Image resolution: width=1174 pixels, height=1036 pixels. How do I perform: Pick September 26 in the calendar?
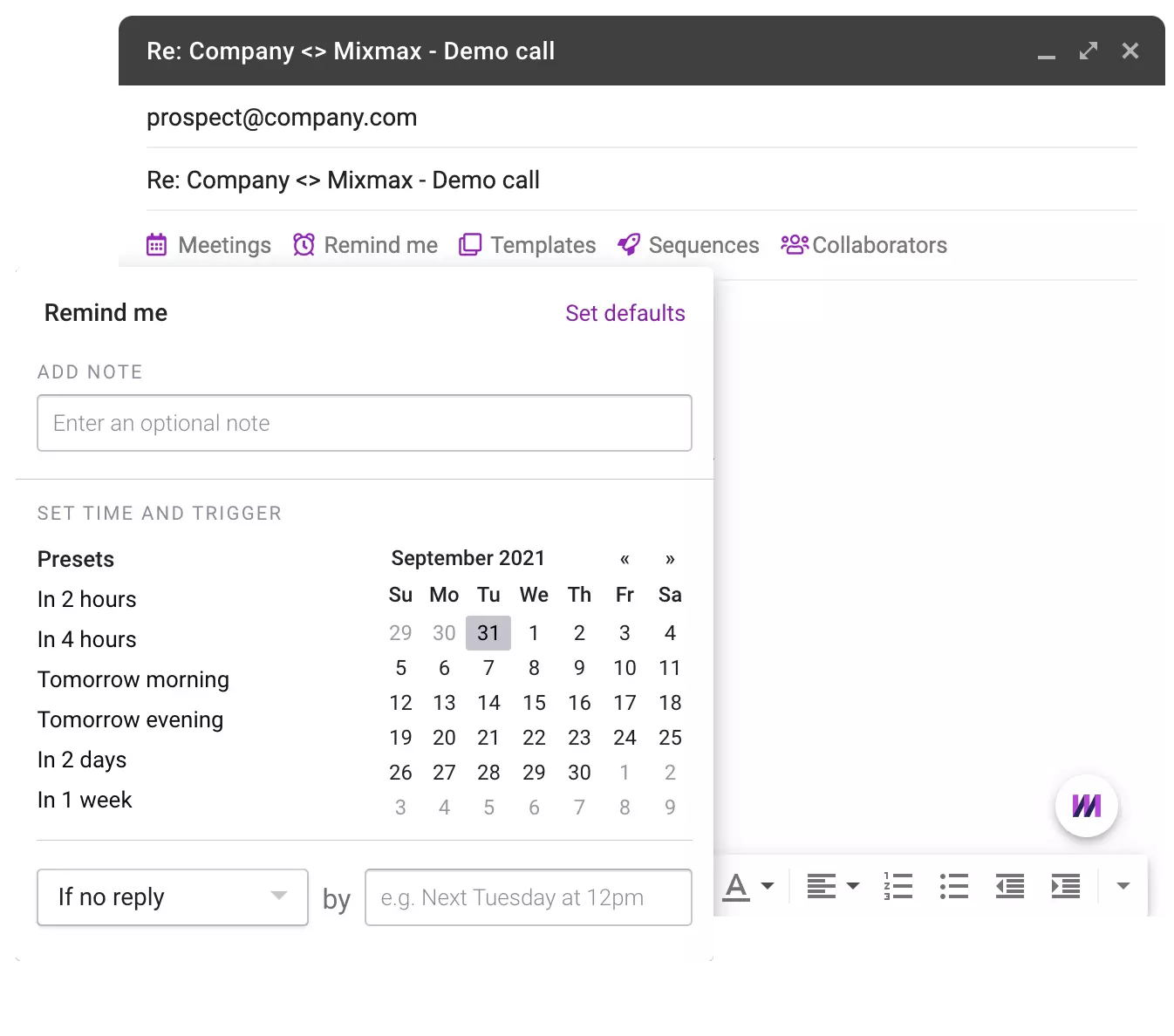coord(400,773)
